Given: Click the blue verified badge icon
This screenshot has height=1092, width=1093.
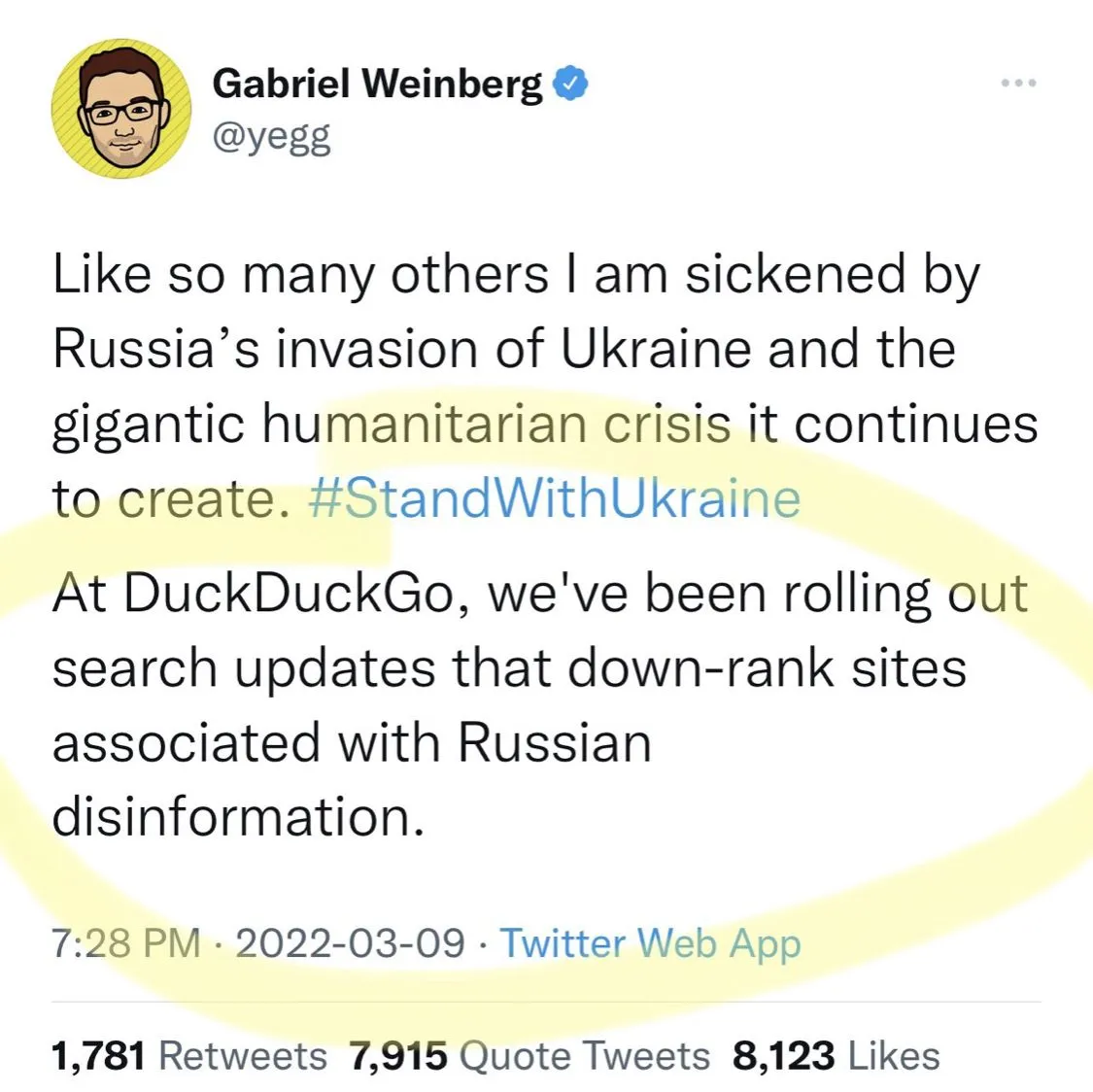Looking at the screenshot, I should point(571,85).
